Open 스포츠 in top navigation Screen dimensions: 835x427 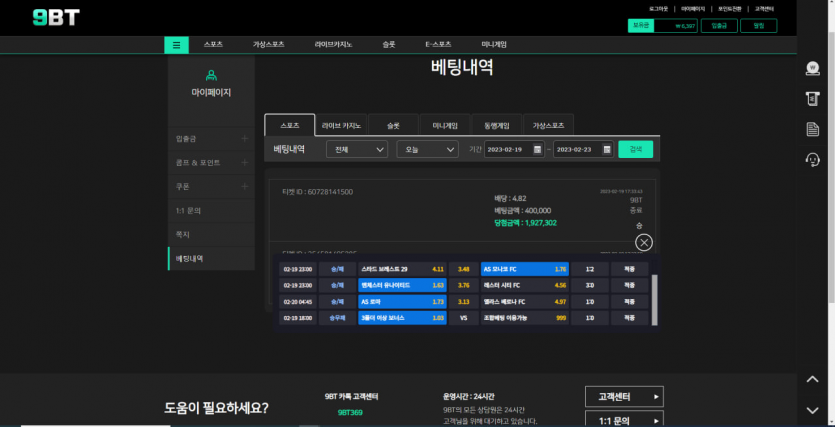pyautogui.click(x=213, y=45)
